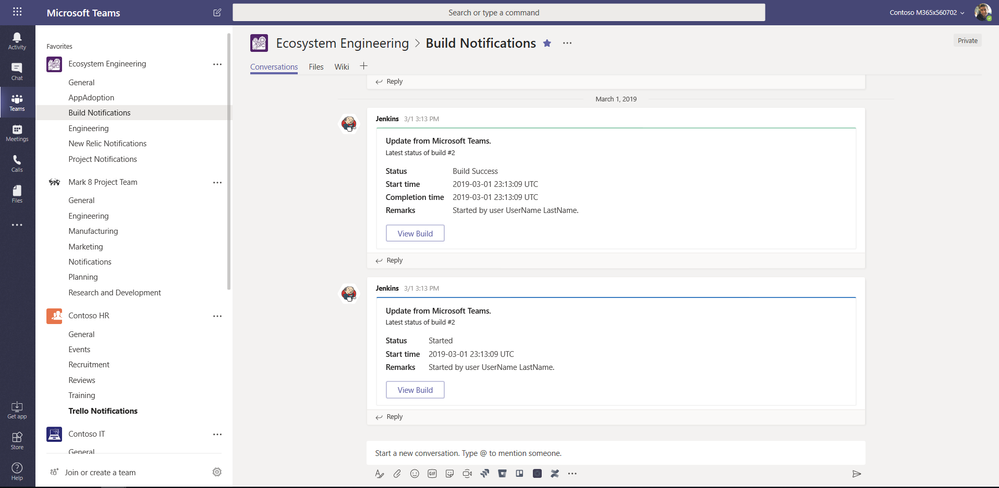This screenshot has height=488, width=999.
Task: Collapse the Contoso HR team
Action: pyautogui.click(x=89, y=315)
